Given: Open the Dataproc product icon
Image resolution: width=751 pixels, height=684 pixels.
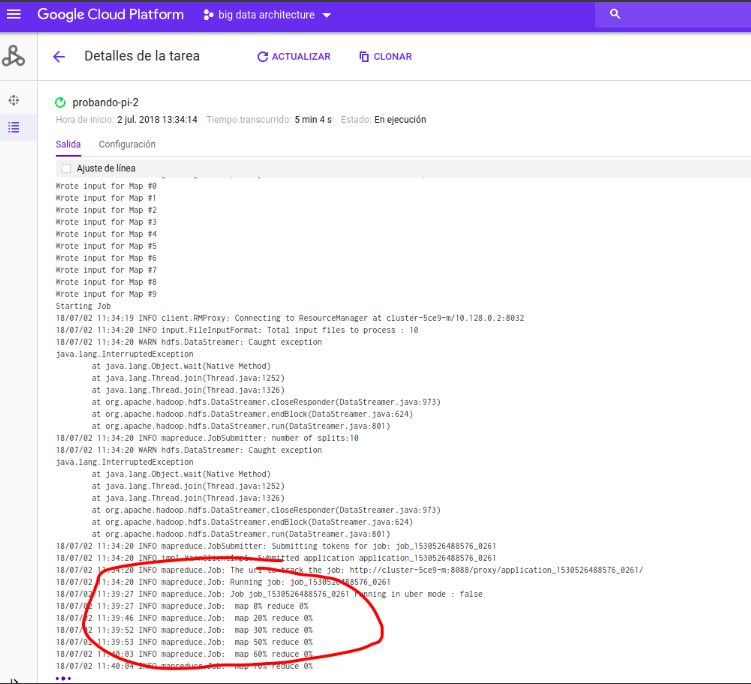Looking at the screenshot, I should [x=13, y=56].
